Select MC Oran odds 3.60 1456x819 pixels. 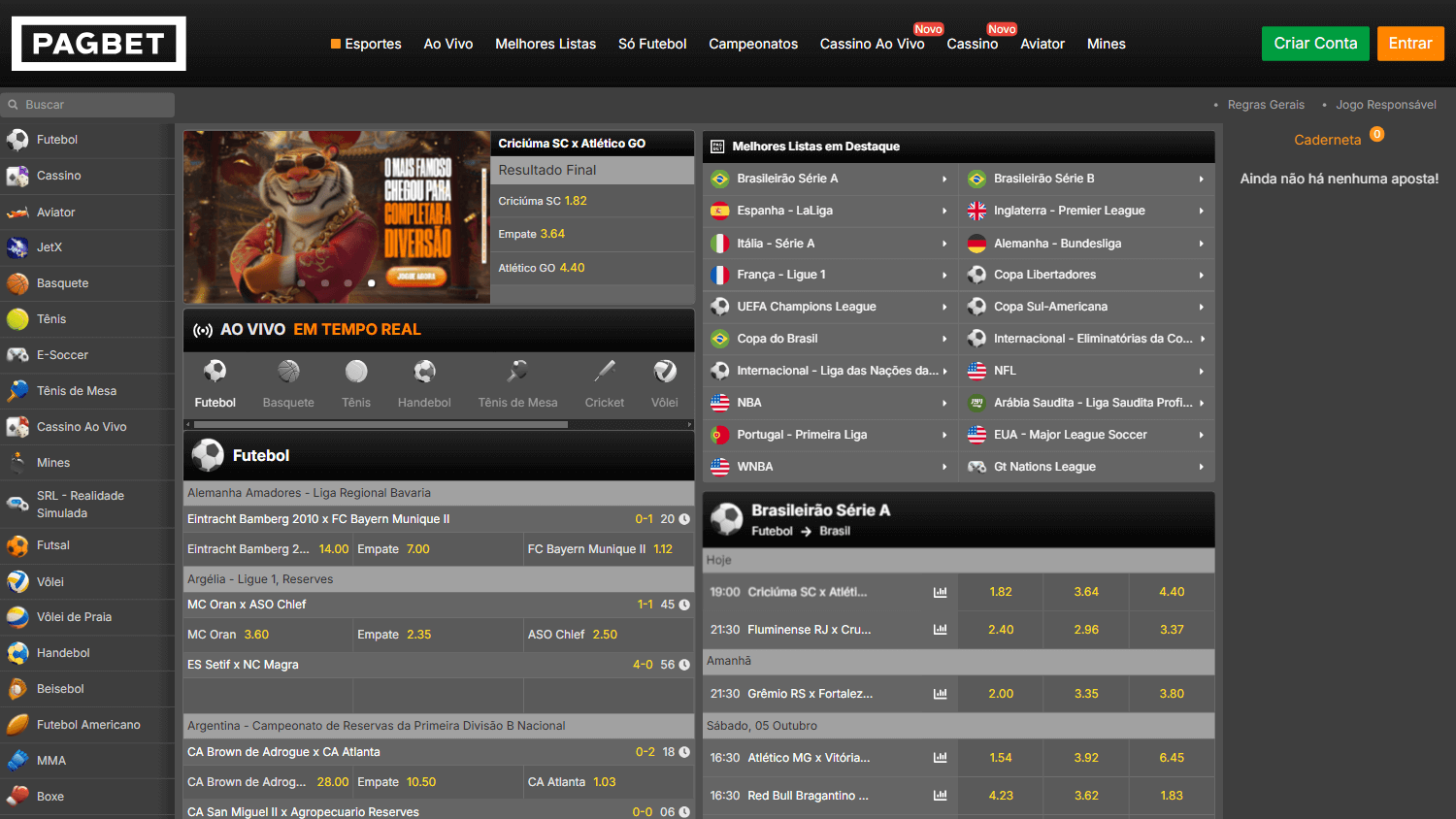point(268,635)
